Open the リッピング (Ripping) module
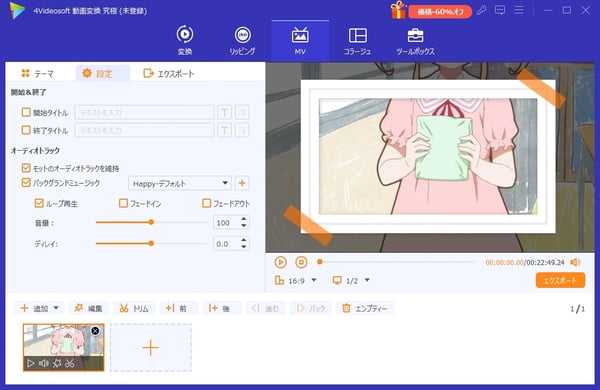Image resolution: width=600 pixels, height=390 pixels. pos(243,40)
